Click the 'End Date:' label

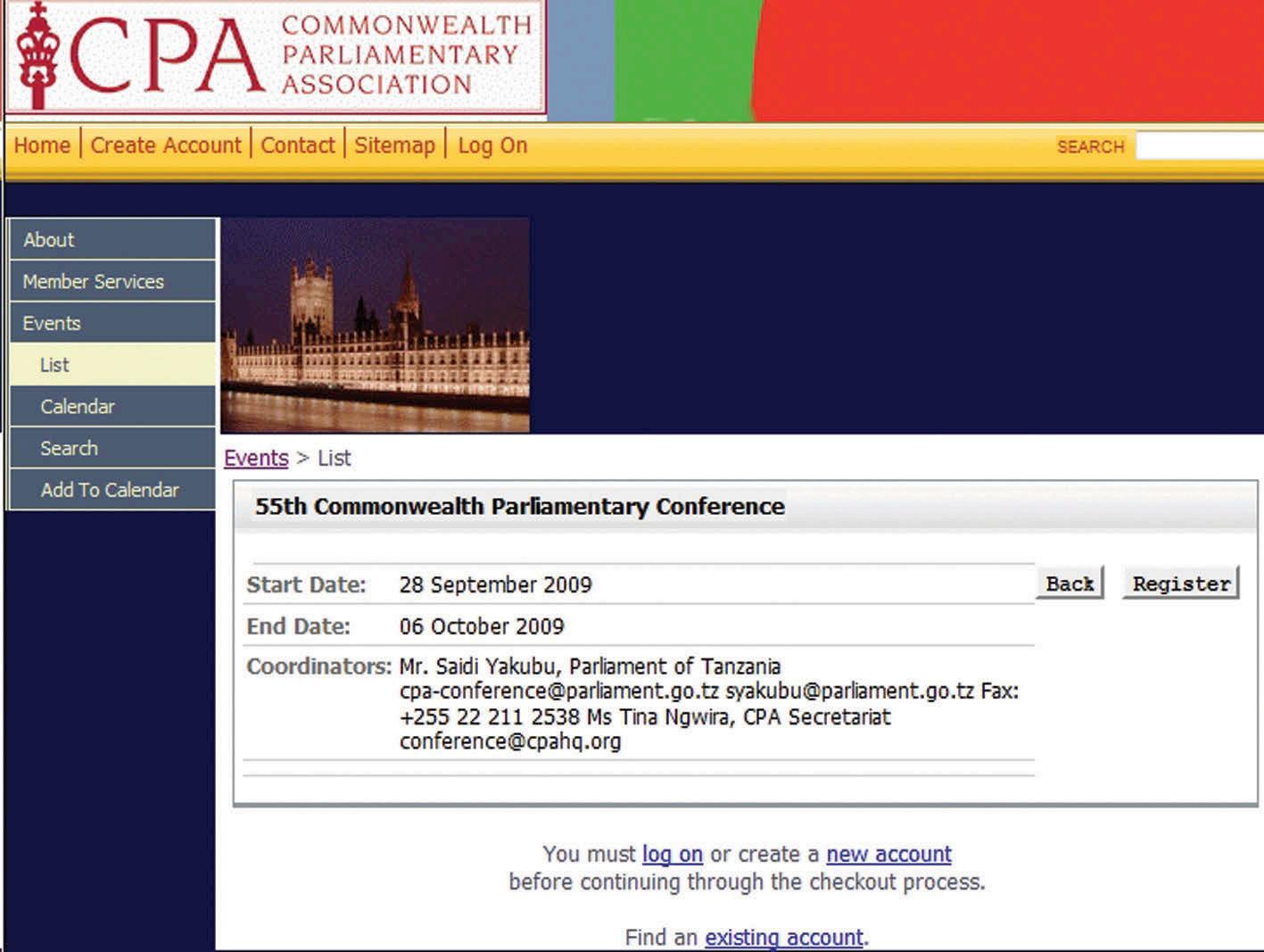(x=298, y=626)
